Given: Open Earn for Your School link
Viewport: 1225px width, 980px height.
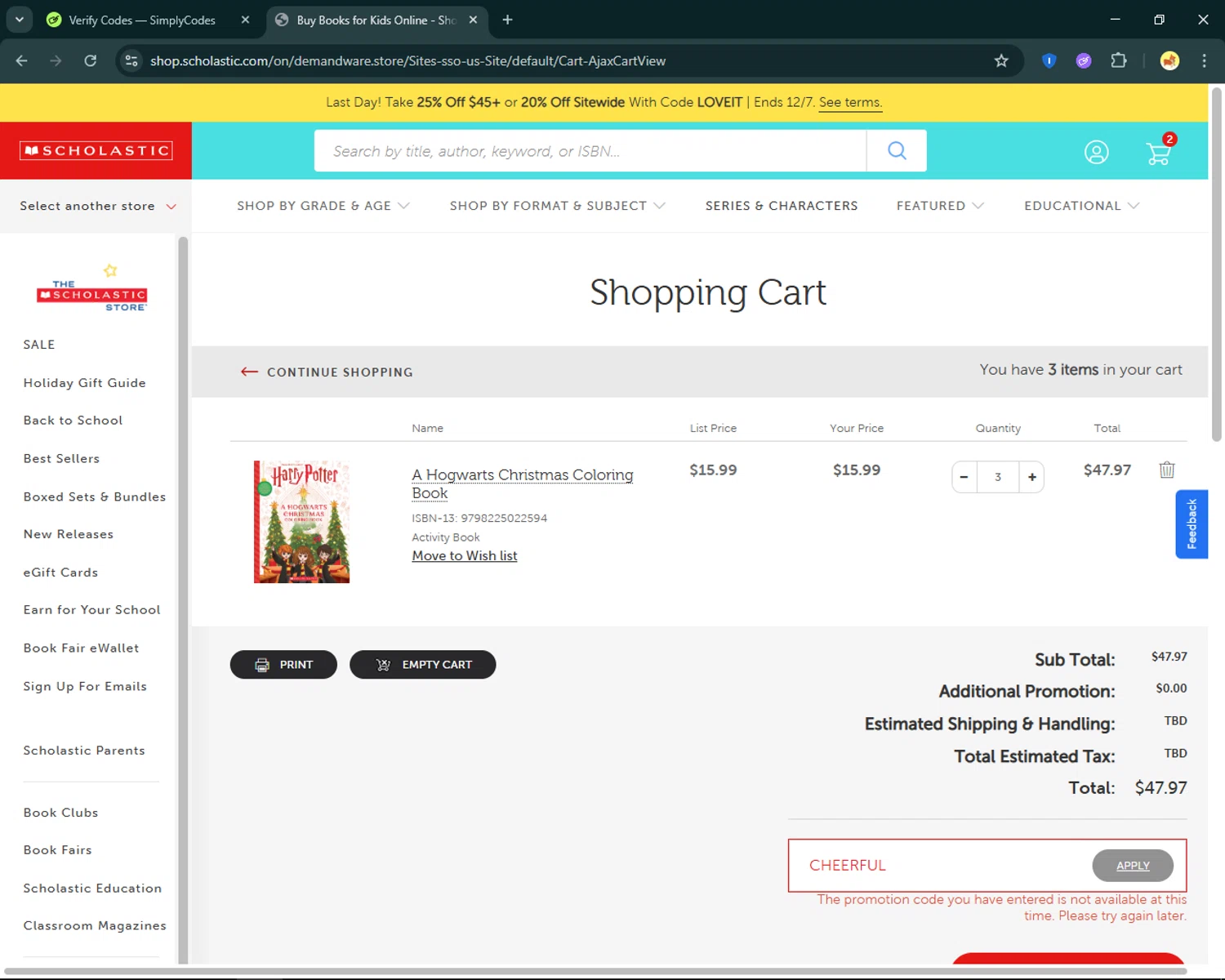Looking at the screenshot, I should (x=91, y=610).
